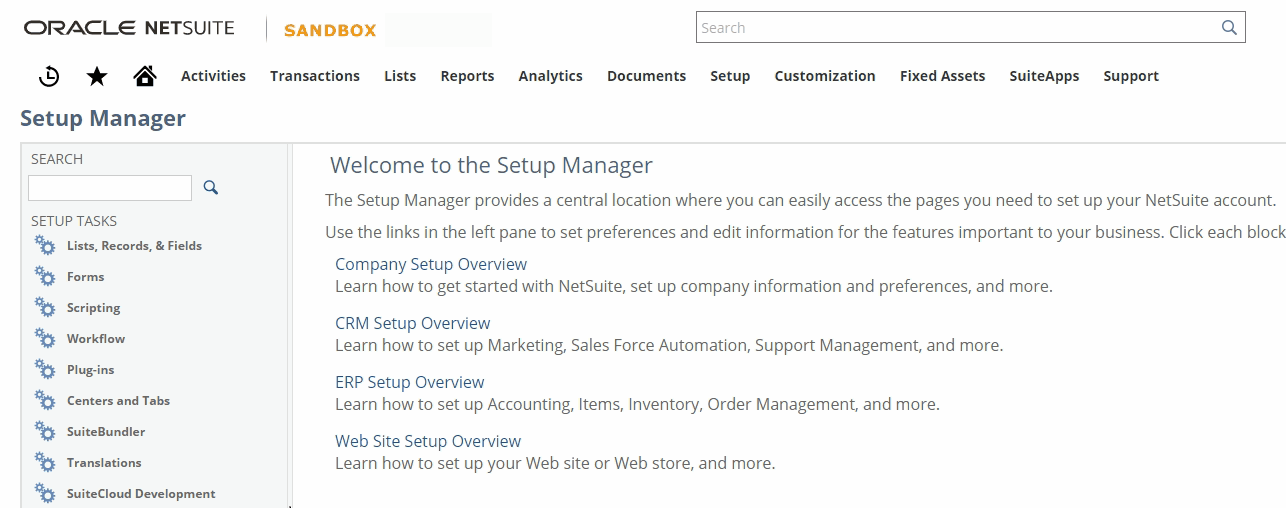Expand the Scripting setup task

93,308
